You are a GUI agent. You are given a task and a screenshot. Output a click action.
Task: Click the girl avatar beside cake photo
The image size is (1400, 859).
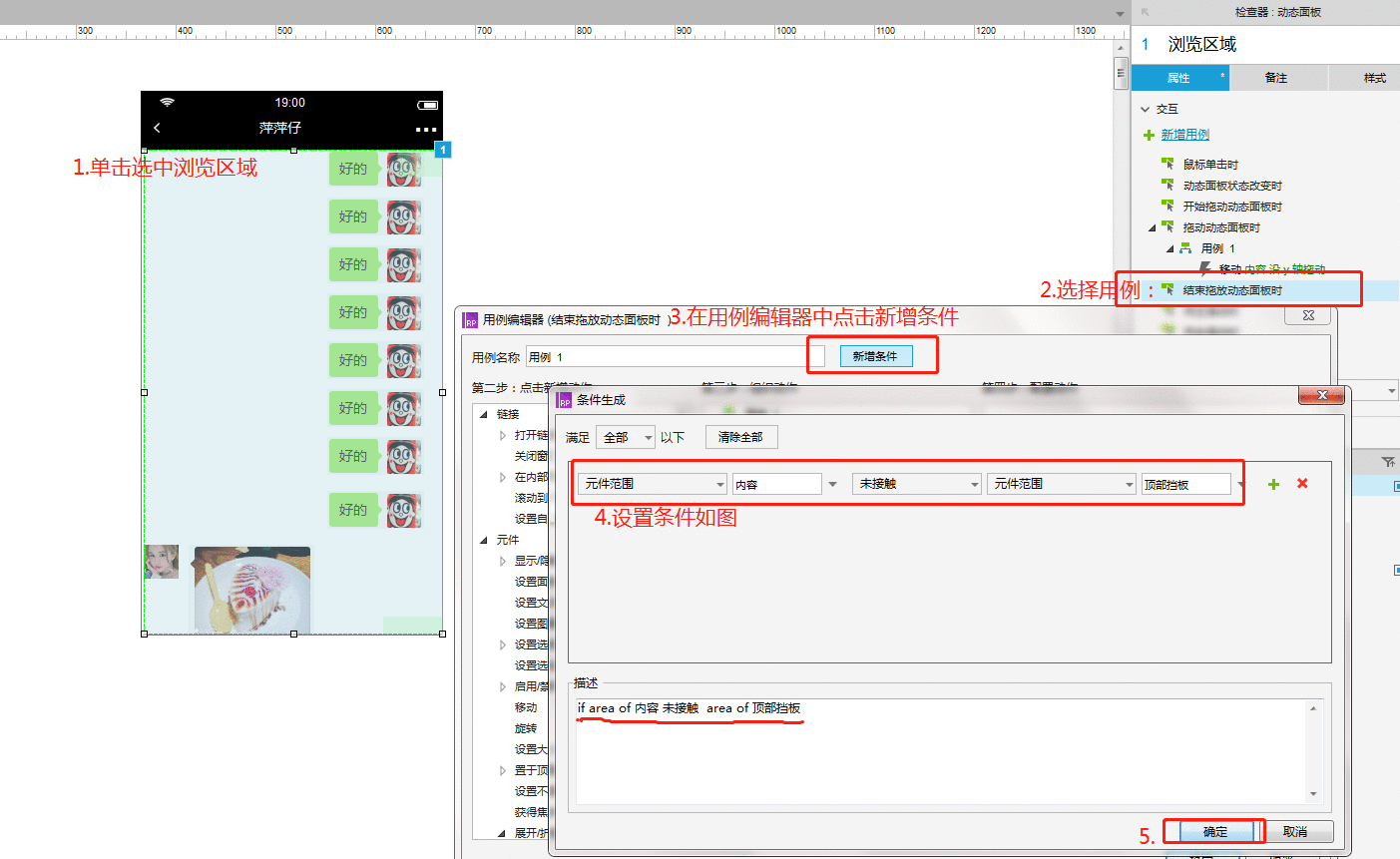point(162,562)
